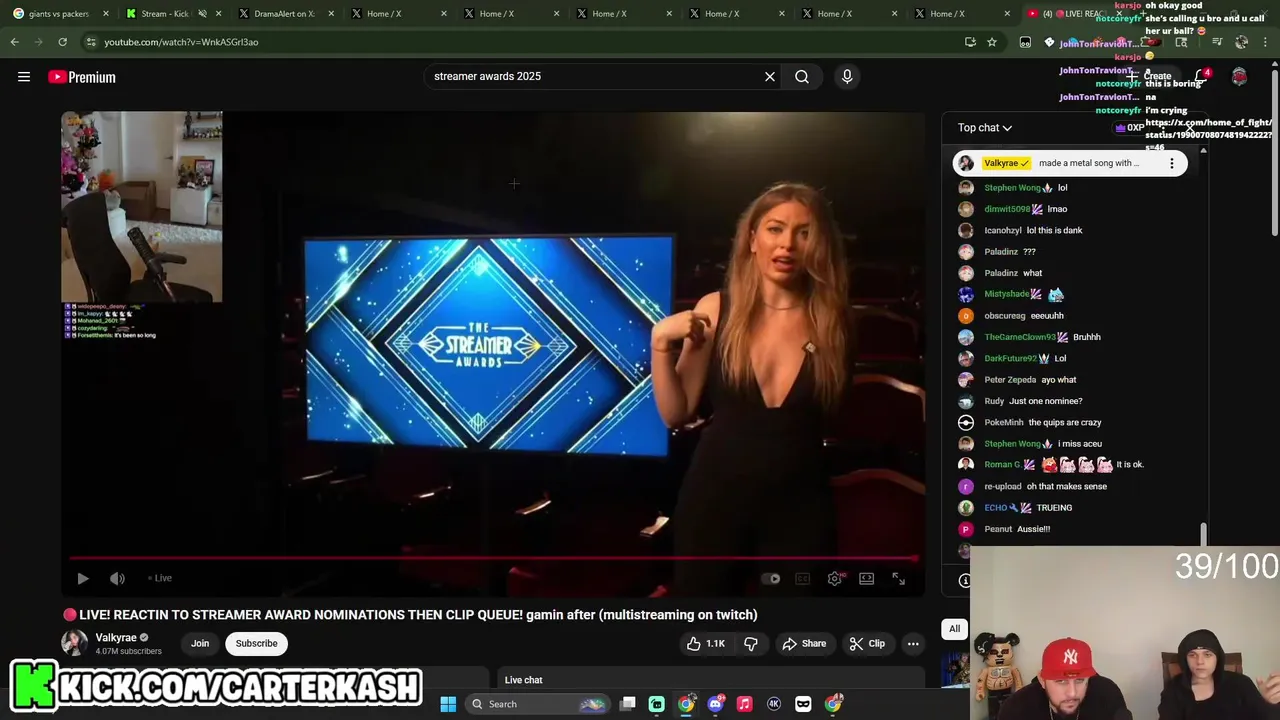Click the live chat scrollbar
The image size is (1280, 720).
[x=1203, y=535]
